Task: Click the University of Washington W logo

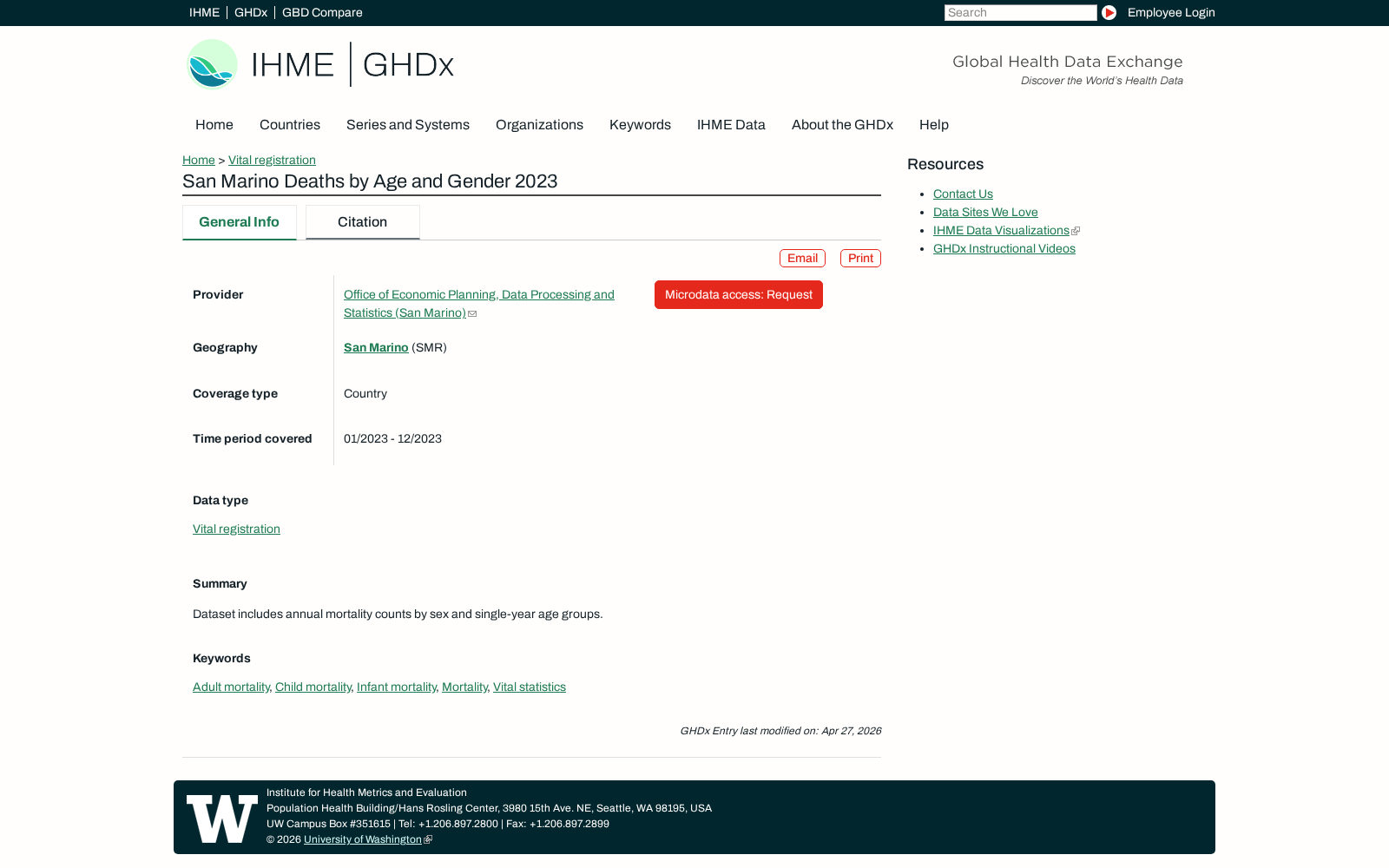Action: click(x=222, y=819)
